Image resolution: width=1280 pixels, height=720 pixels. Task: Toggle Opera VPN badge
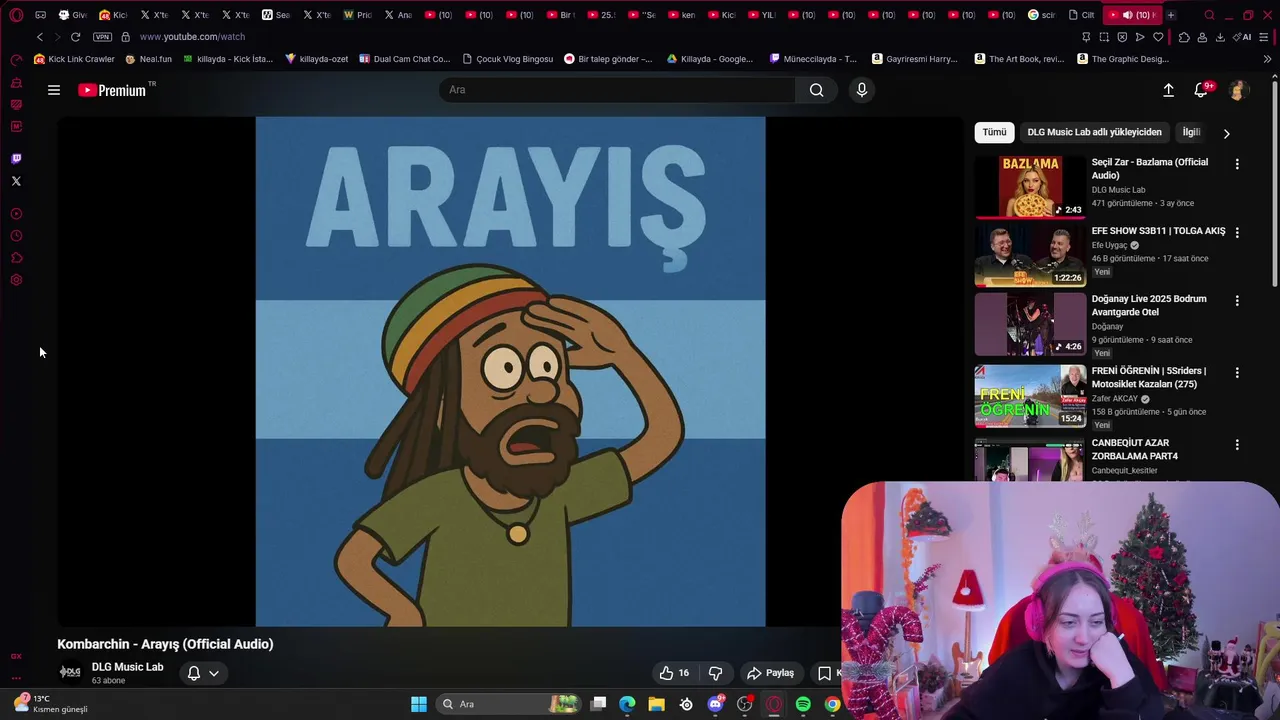coord(102,37)
